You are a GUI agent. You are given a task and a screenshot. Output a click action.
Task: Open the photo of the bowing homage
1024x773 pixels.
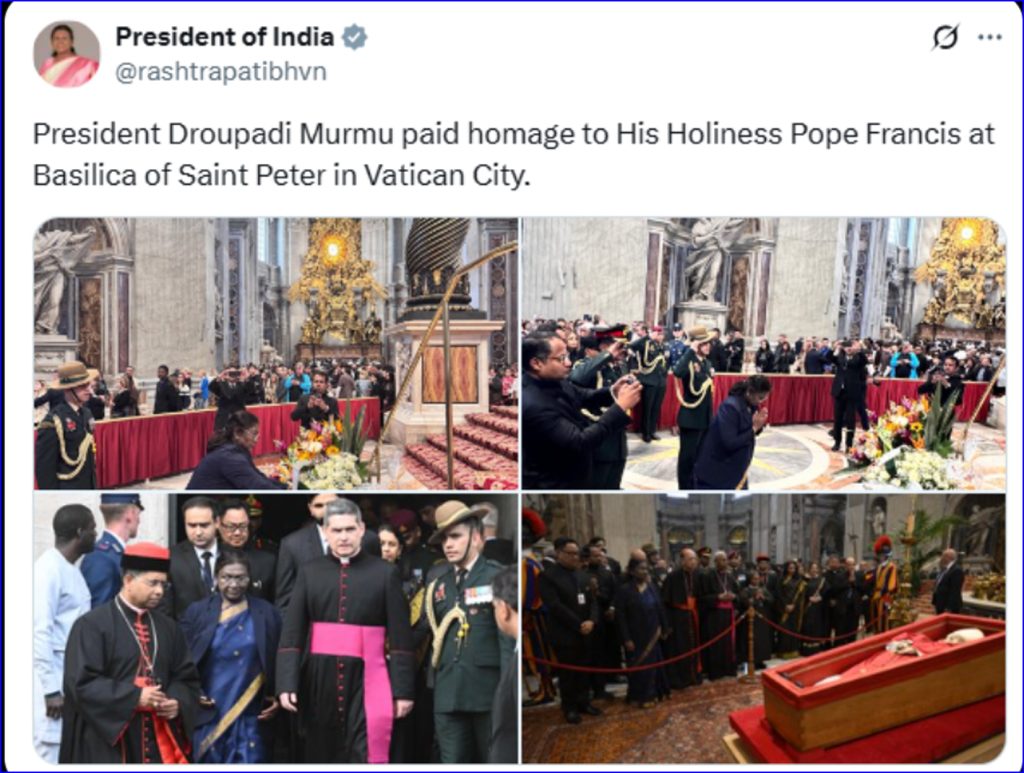tap(763, 353)
